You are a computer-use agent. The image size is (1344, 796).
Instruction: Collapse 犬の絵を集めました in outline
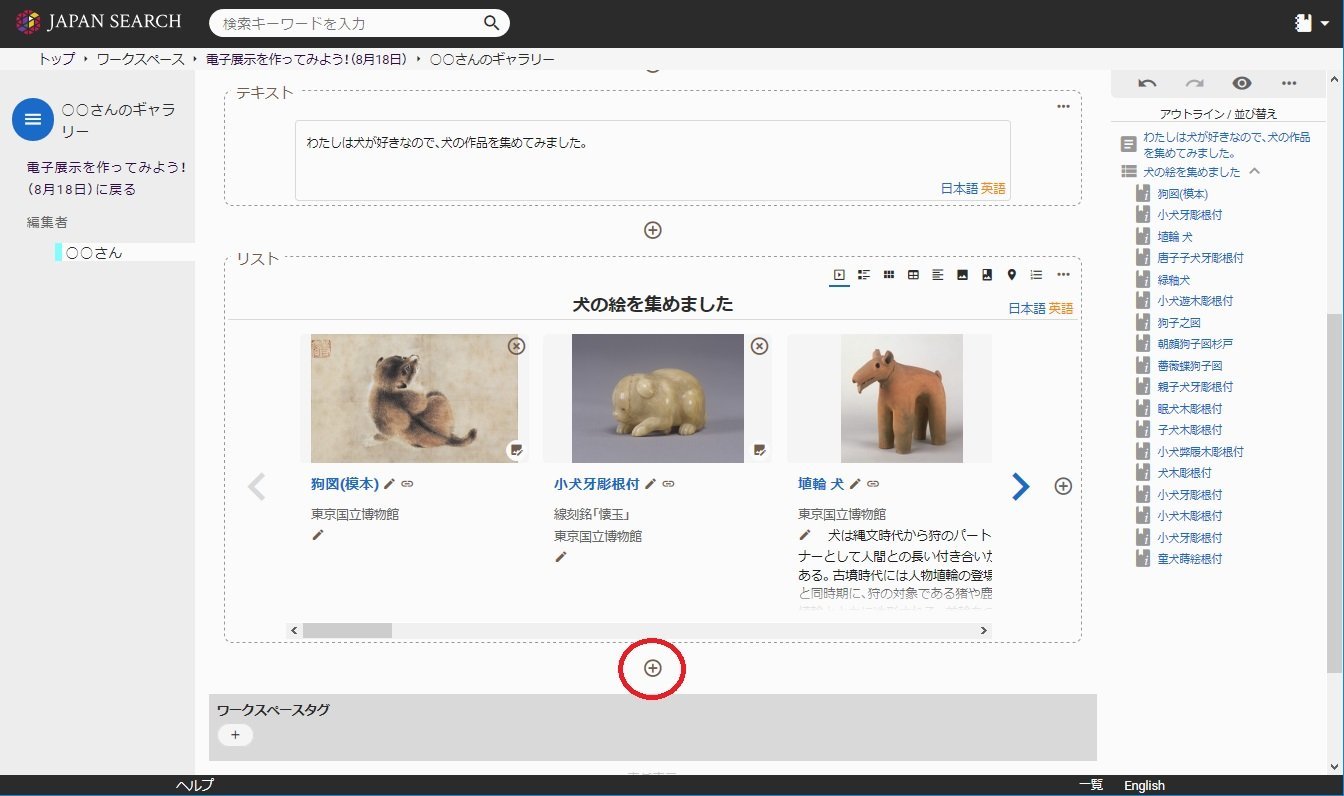point(1255,171)
